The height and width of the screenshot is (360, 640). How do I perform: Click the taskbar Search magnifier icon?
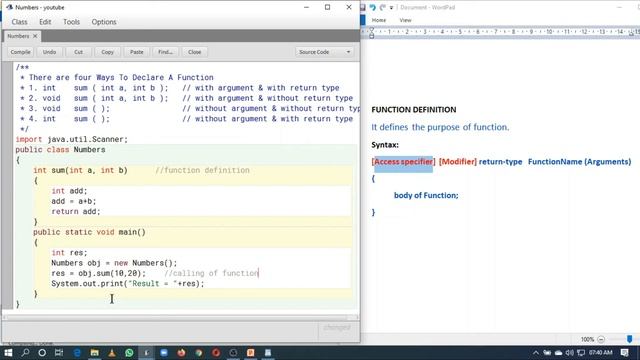25,352
